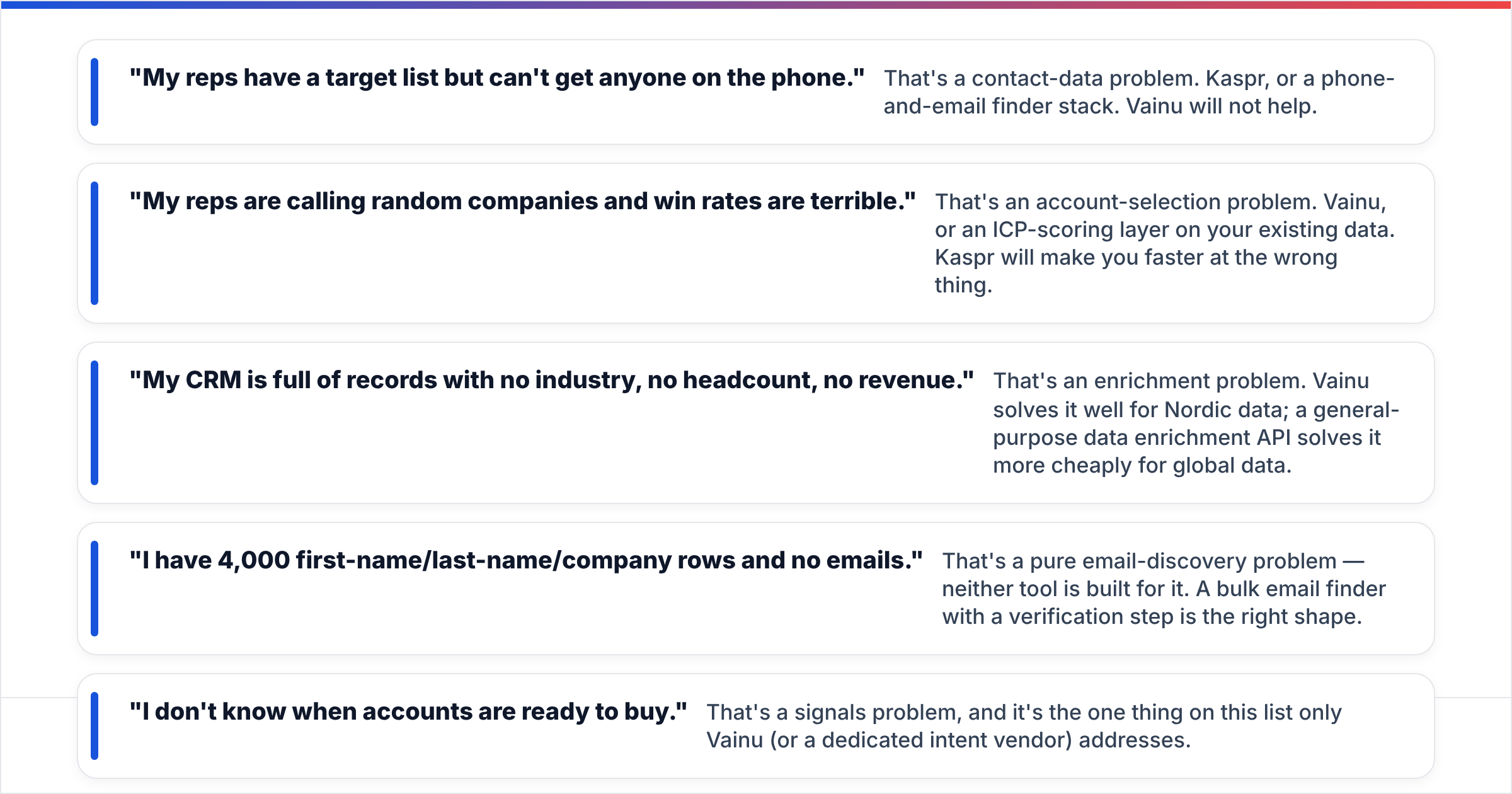Click the blue bar beside the no emails quote

pos(94,589)
